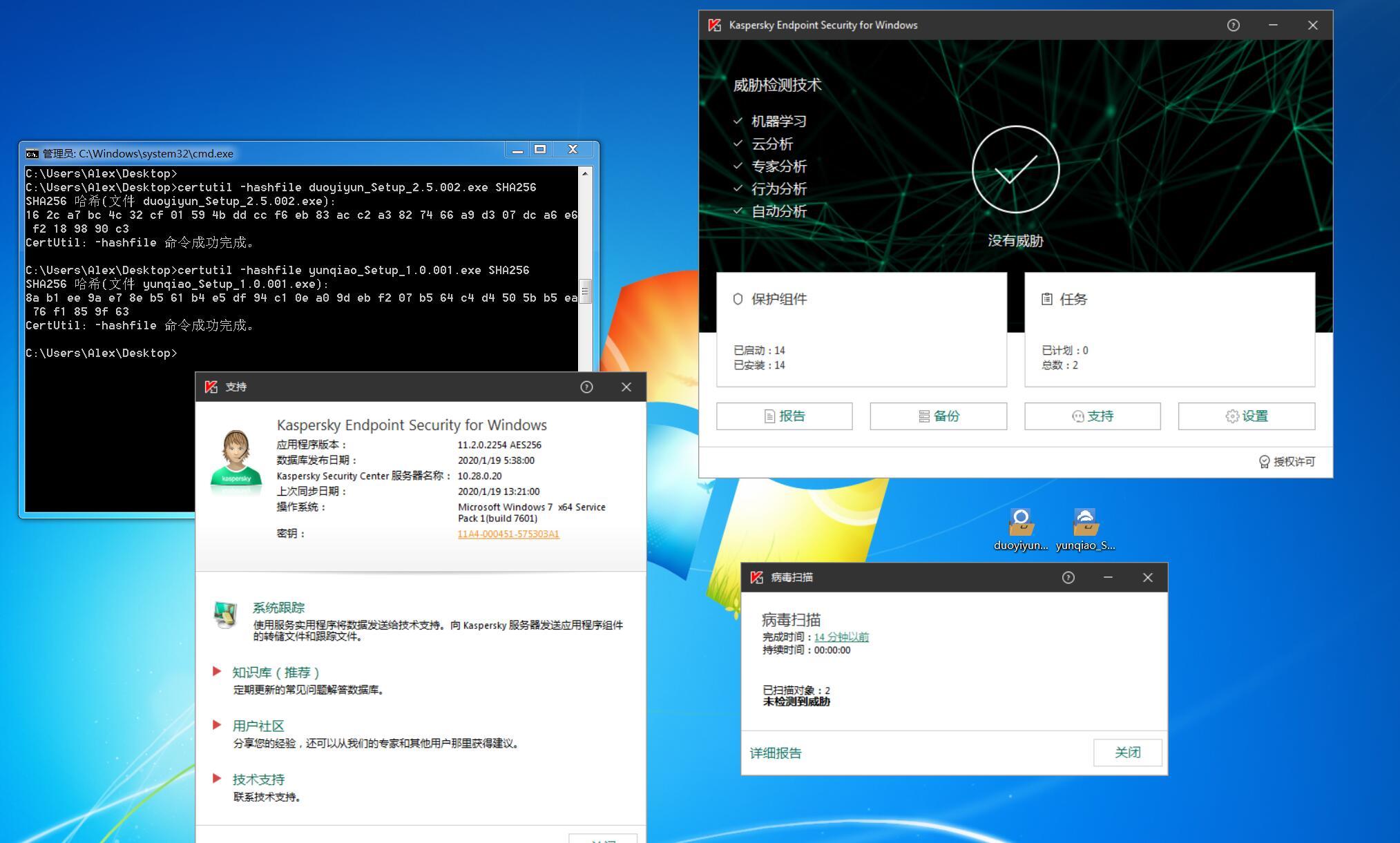Click the 行为分析 detection item
This screenshot has height=843, width=1400.
point(778,189)
